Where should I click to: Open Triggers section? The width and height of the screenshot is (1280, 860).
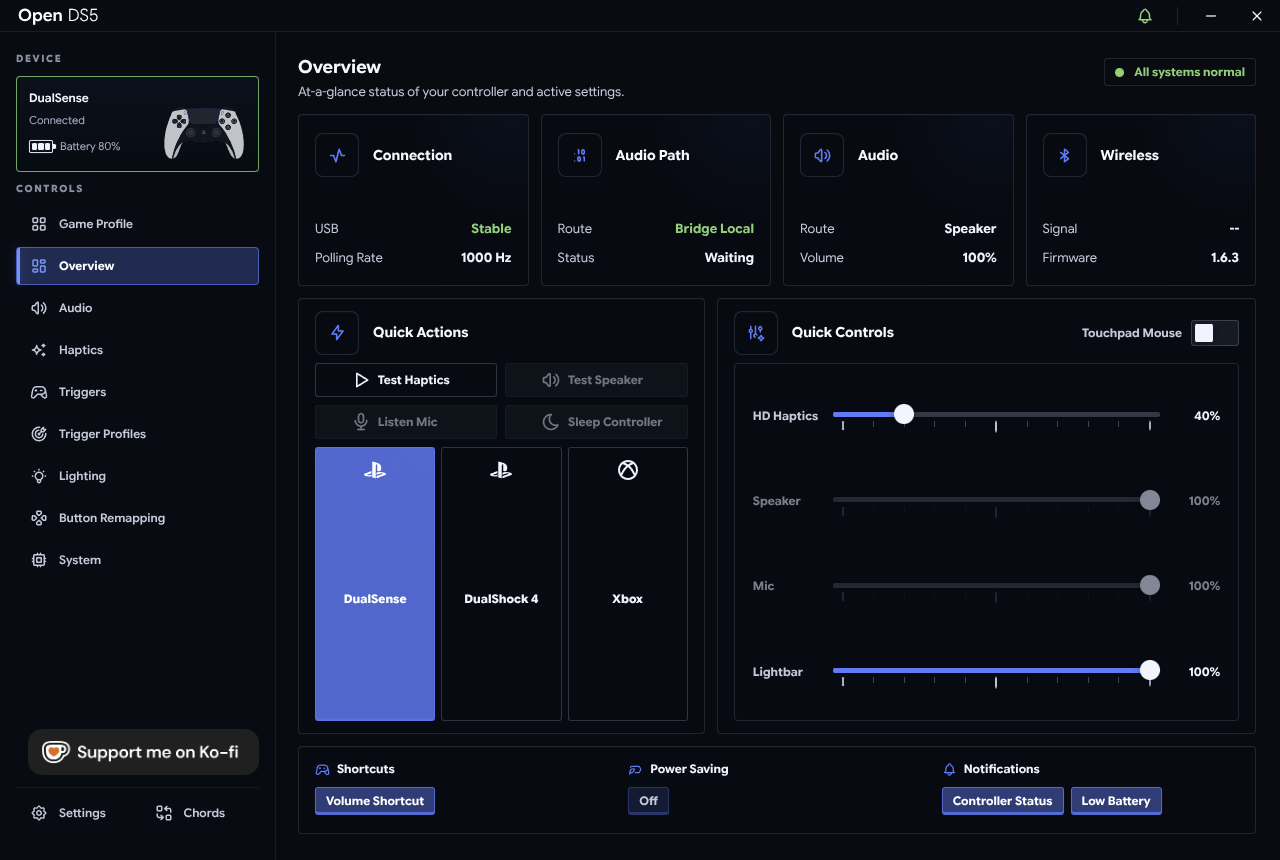tap(138, 392)
